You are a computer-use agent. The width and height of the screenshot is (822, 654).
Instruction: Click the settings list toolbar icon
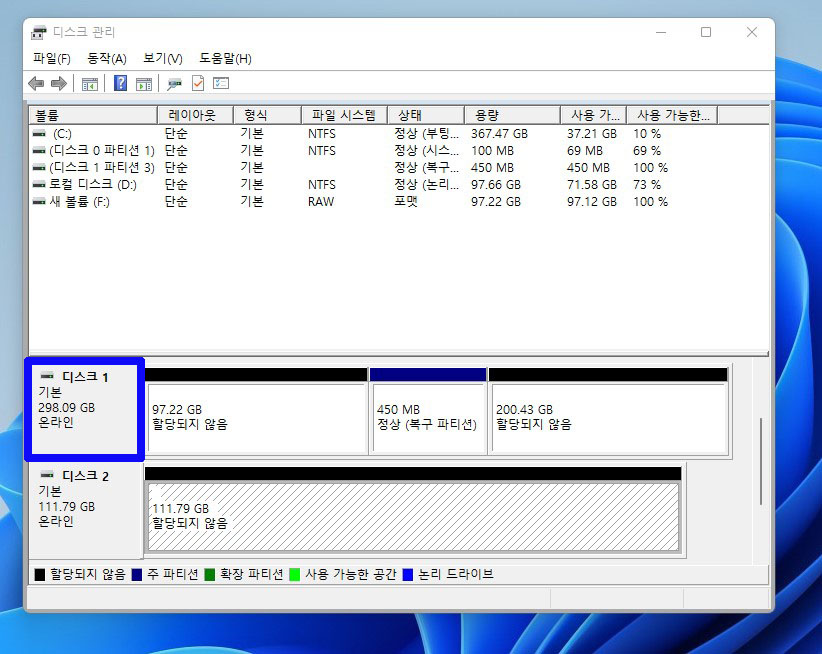222,83
